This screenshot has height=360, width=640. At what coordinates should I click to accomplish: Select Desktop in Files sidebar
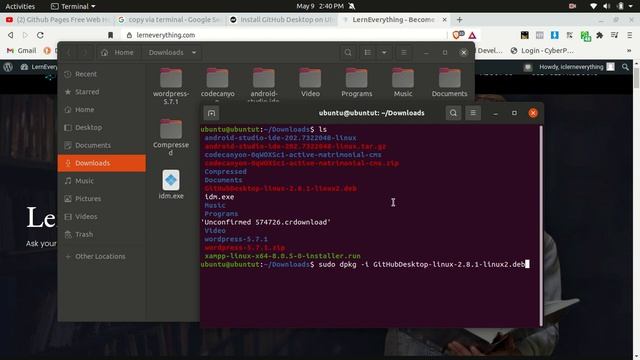[102, 127]
